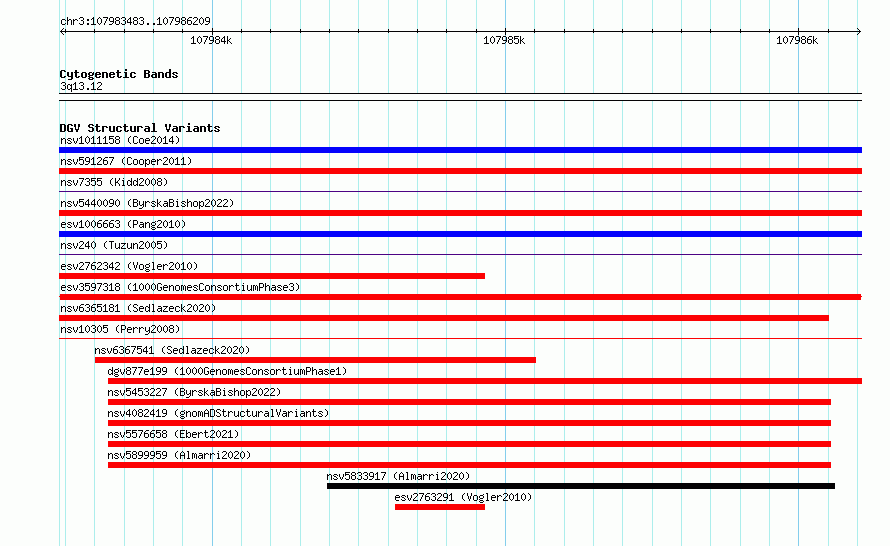
Task: Click the nsv1011158 (Coe2014) label
Action: coord(120,140)
